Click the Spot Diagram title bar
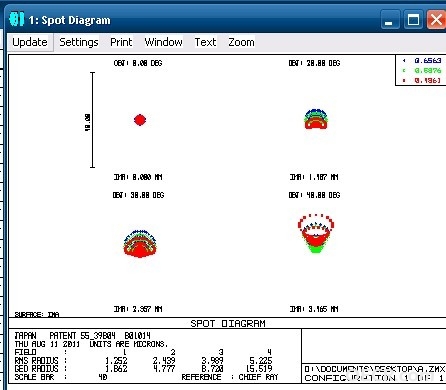Screen dimensions: 446x390 pos(200,20)
